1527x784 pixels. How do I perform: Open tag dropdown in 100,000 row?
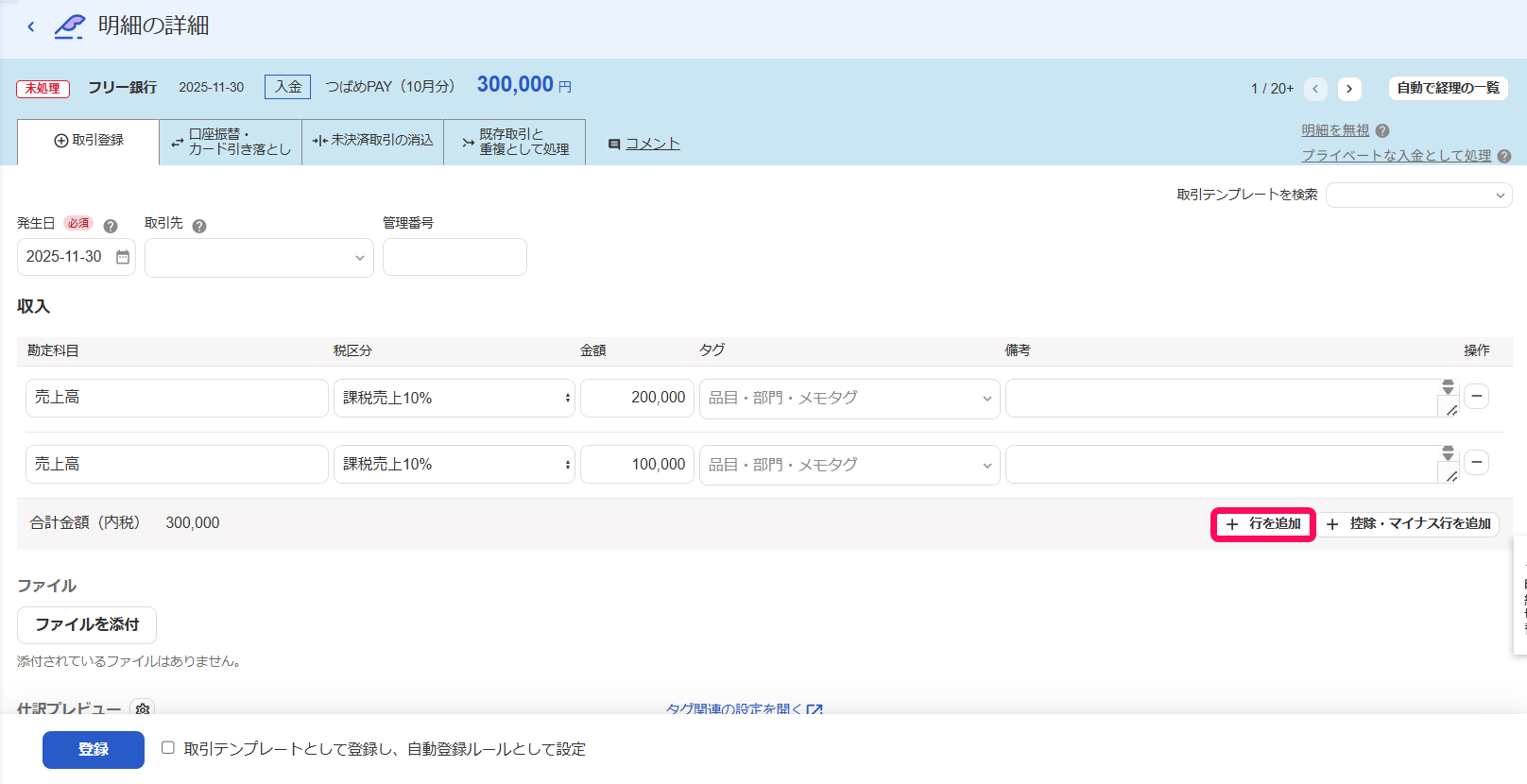849,465
